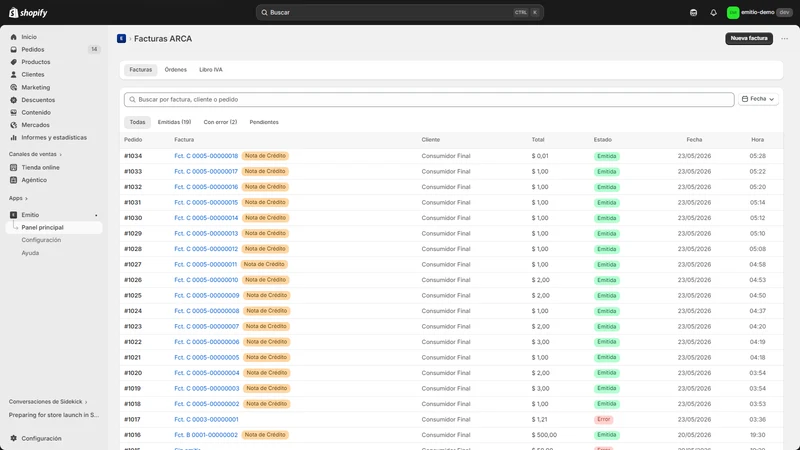
Task: Click the Nueva factura button
Action: [x=749, y=38]
